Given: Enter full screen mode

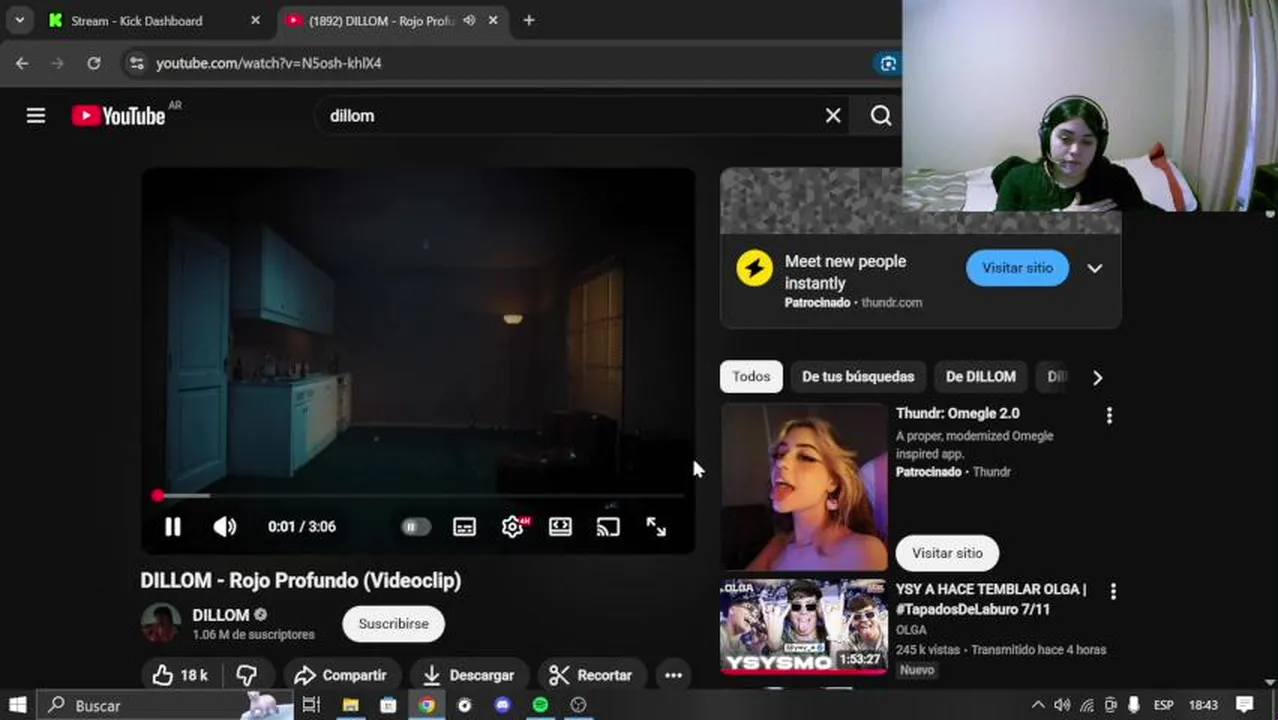Looking at the screenshot, I should point(656,527).
